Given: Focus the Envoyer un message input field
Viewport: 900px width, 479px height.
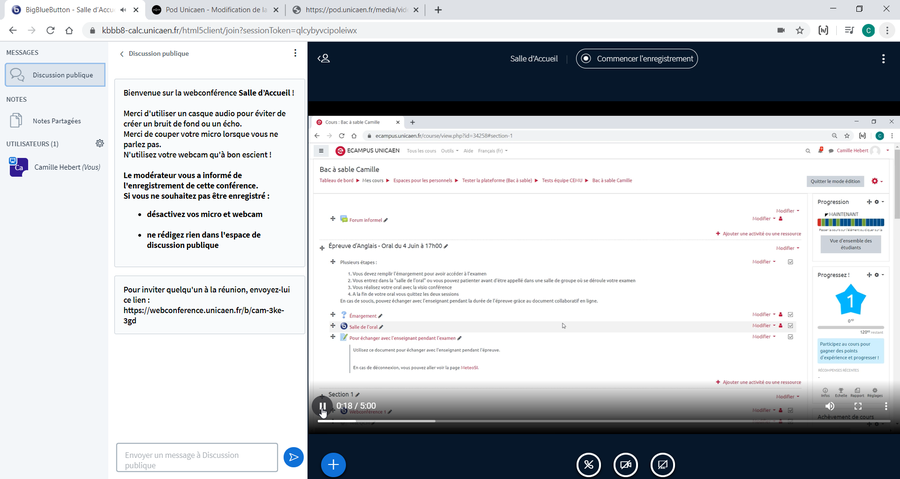Looking at the screenshot, I should click(x=197, y=457).
